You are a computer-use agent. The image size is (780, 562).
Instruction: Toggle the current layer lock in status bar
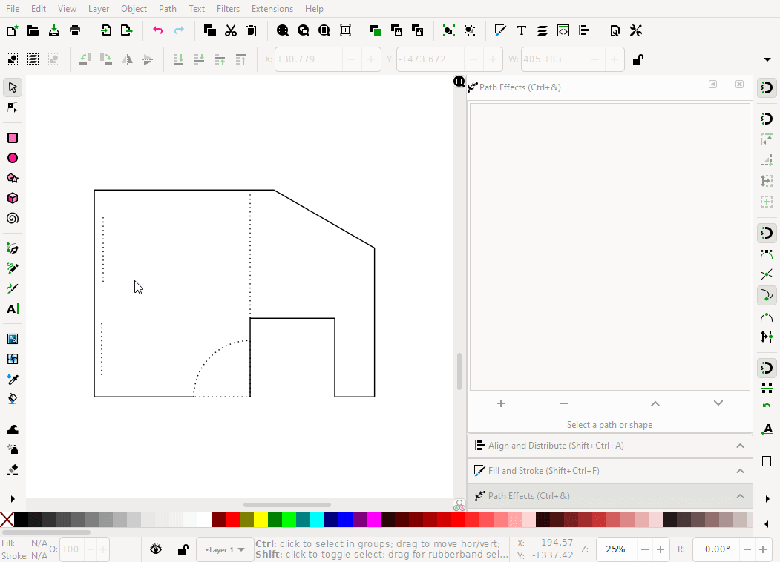click(x=182, y=549)
